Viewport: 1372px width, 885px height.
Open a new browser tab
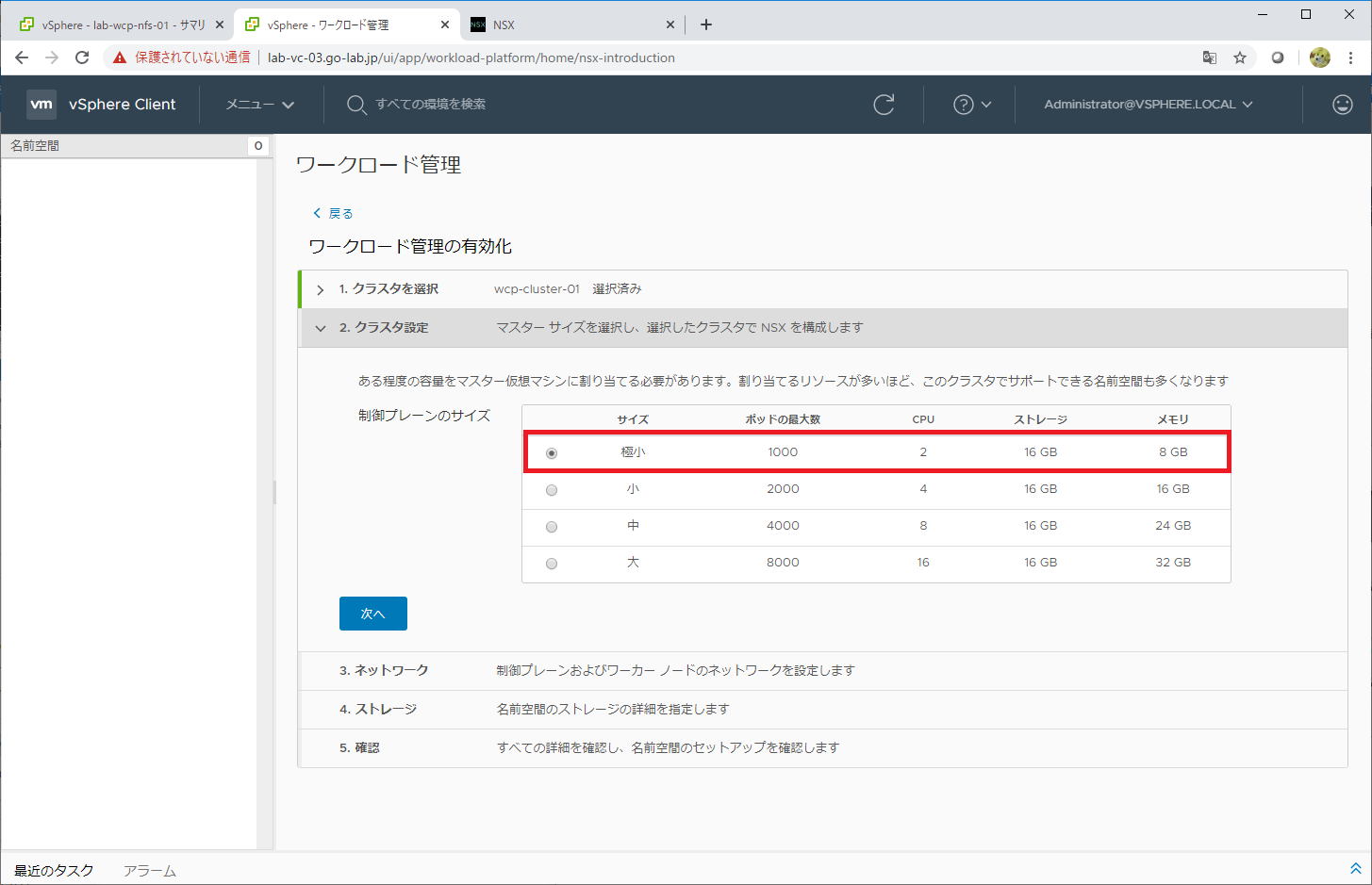[706, 25]
